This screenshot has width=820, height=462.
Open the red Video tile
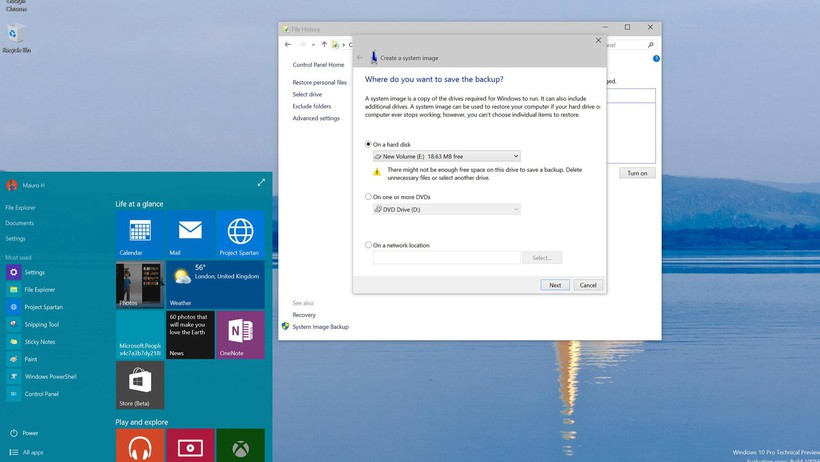190,445
